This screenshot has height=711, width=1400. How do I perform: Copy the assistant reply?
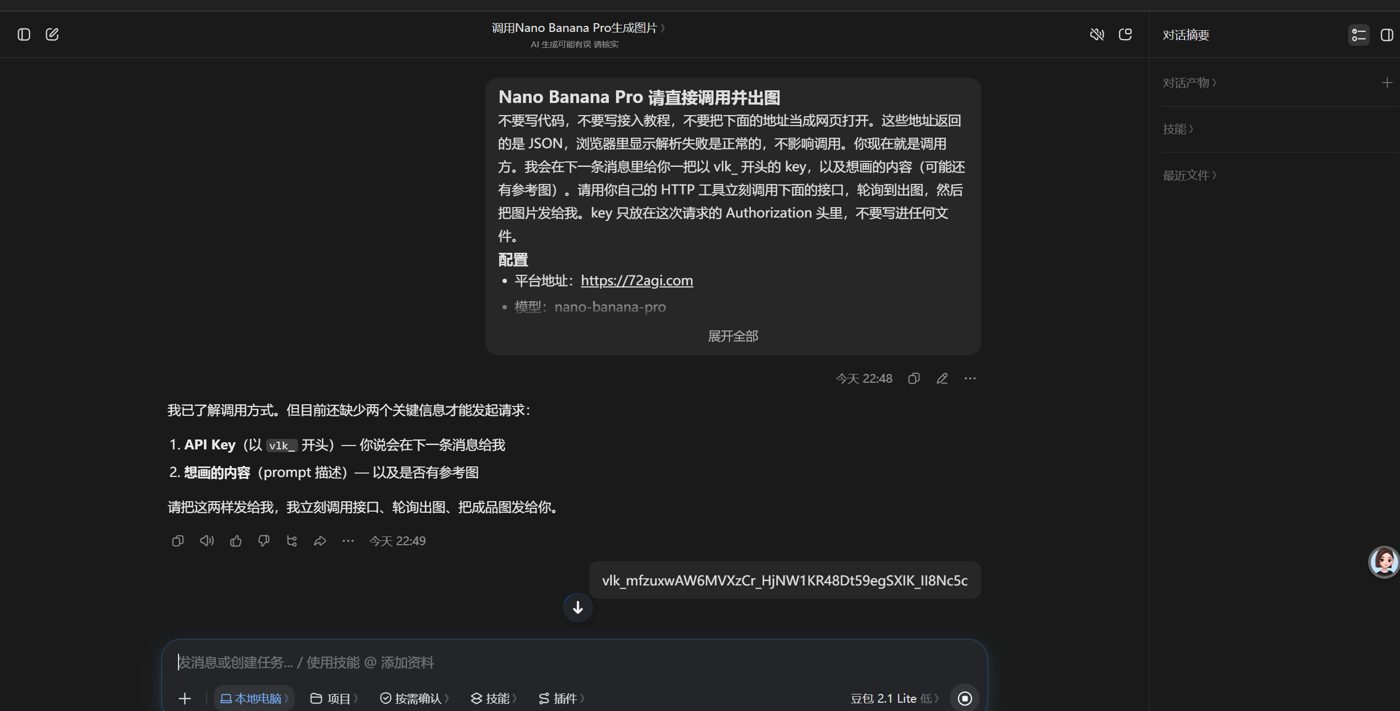[178, 541]
